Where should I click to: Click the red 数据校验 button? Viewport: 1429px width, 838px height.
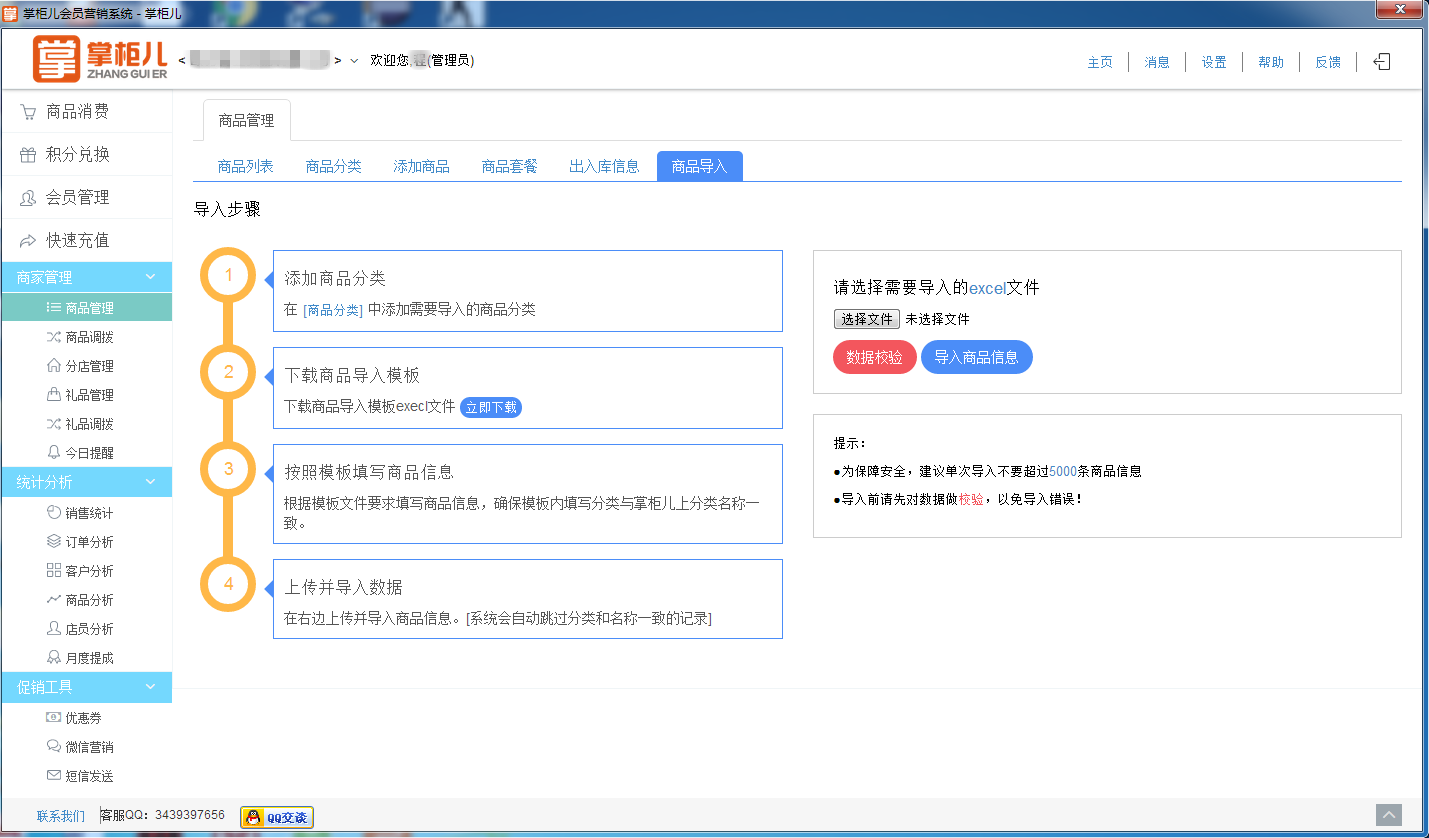tap(875, 357)
